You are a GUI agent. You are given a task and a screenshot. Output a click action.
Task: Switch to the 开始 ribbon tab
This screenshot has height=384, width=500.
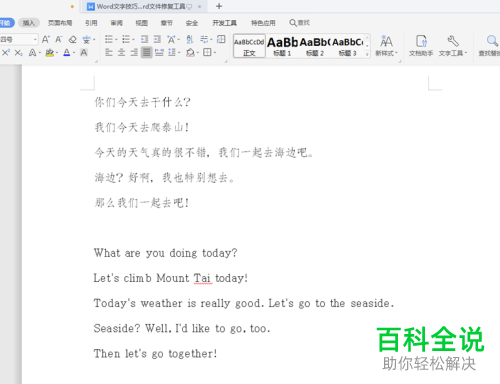6,23
